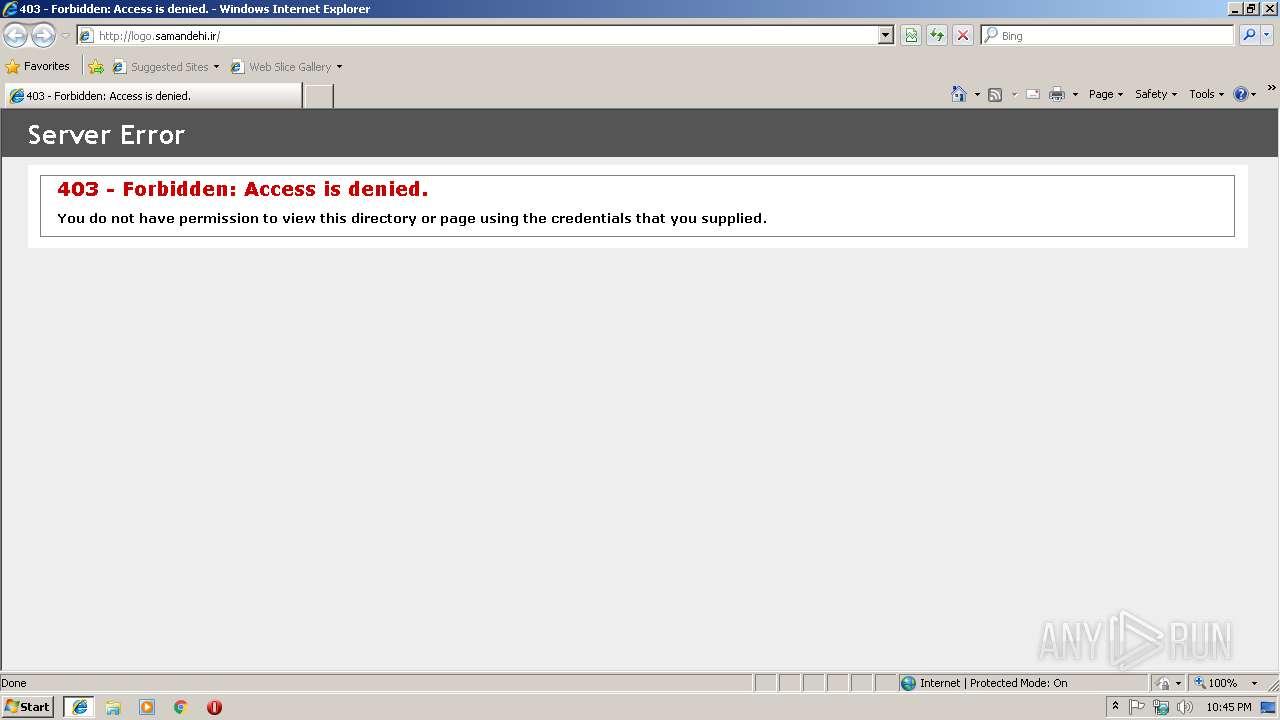1280x720 pixels.
Task: Click the 10:45 PM clock
Action: click(1229, 707)
